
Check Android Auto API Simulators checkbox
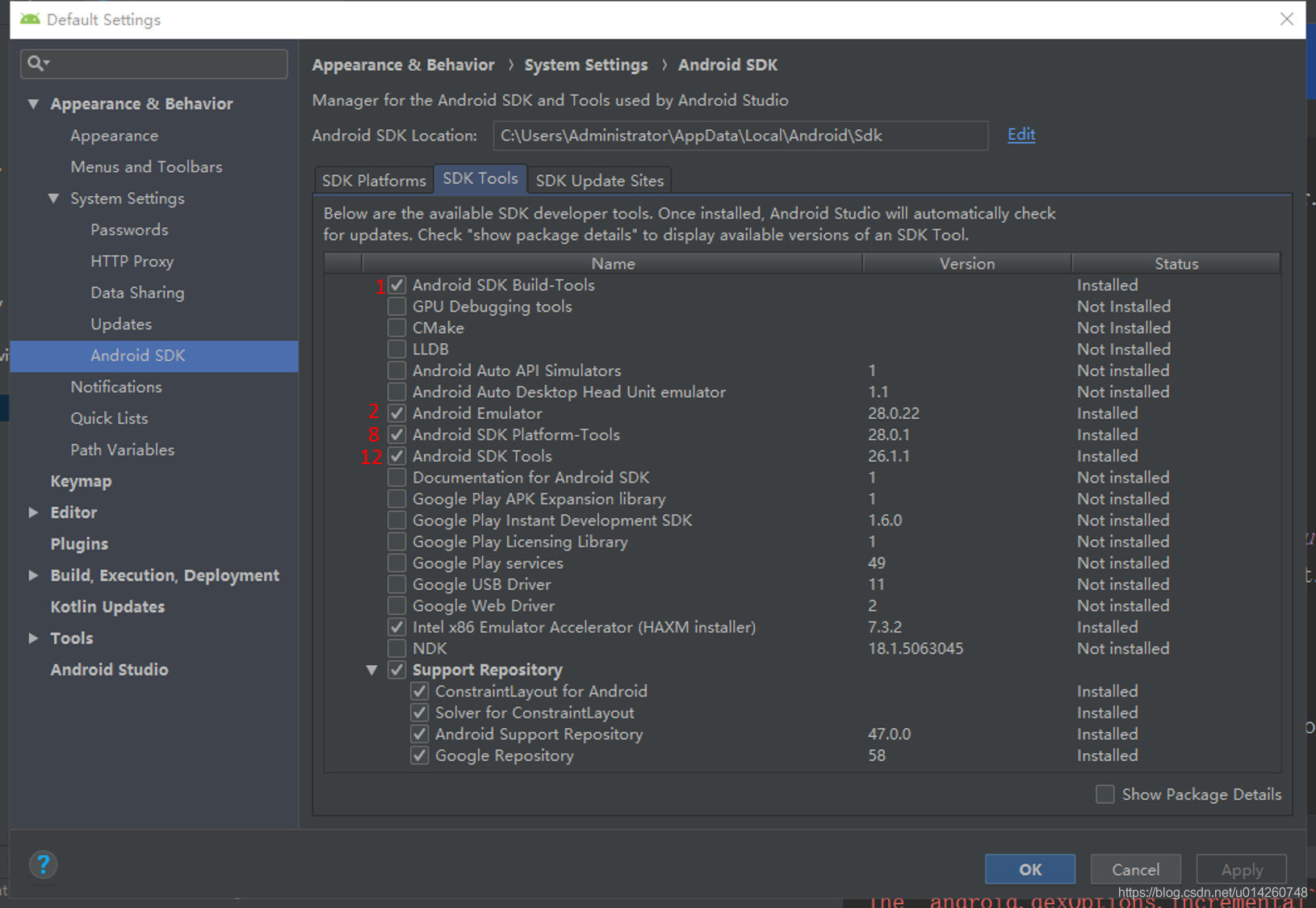point(396,370)
